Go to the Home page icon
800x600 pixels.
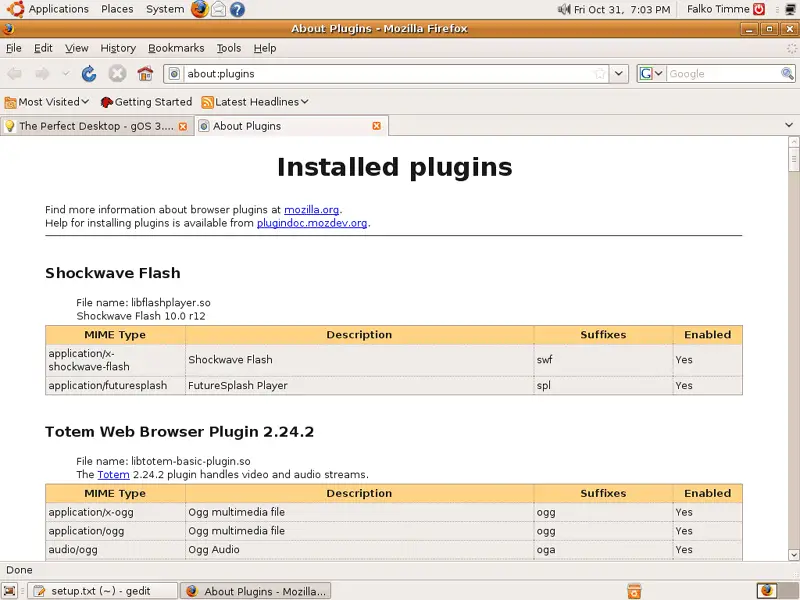coord(145,74)
